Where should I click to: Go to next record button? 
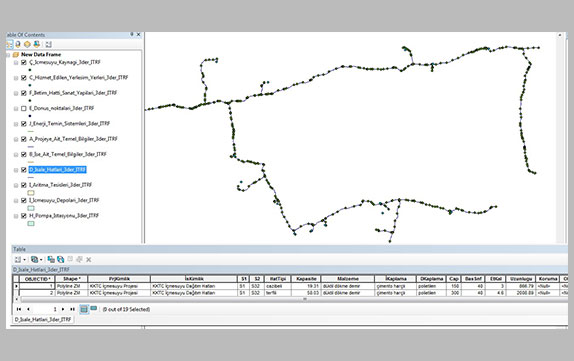63,309
